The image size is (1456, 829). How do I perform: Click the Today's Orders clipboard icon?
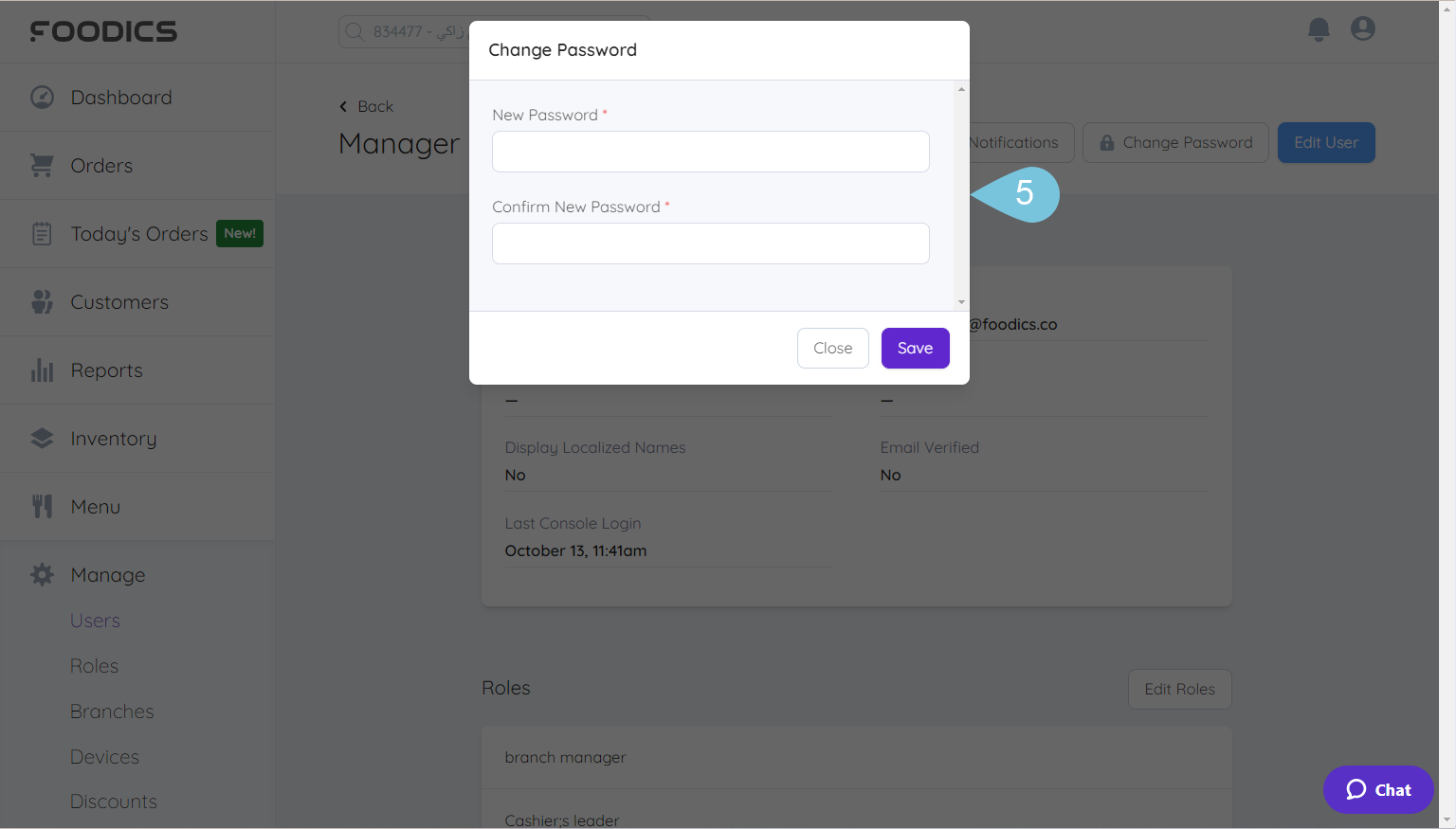pyautogui.click(x=43, y=233)
